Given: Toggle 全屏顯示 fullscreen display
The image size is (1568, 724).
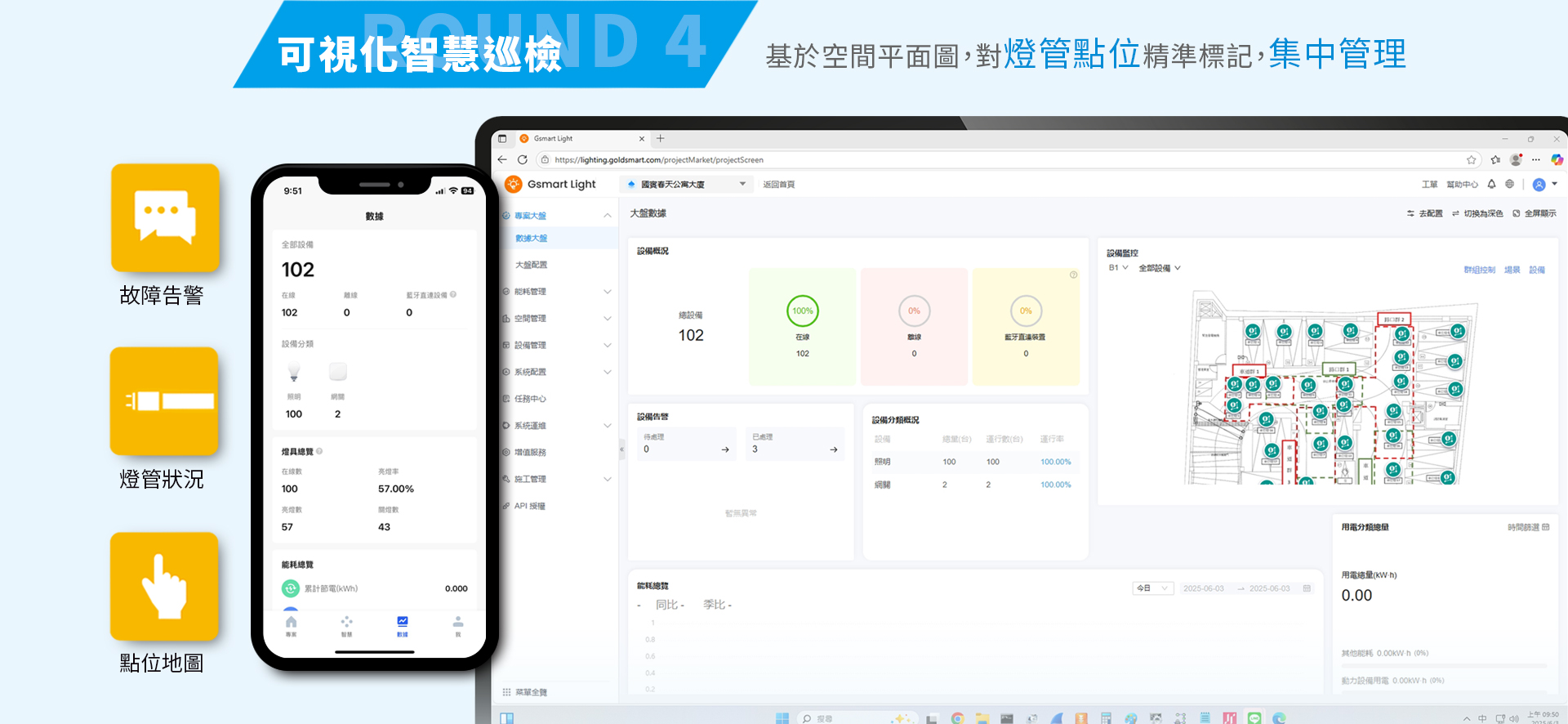Looking at the screenshot, I should [x=1535, y=213].
